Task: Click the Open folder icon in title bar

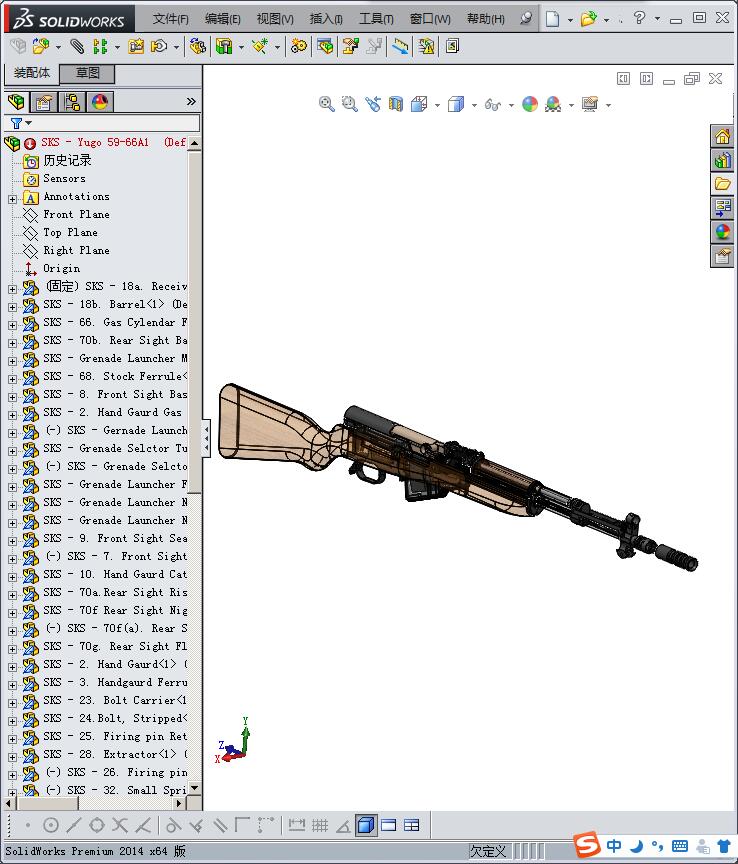Action: 589,19
